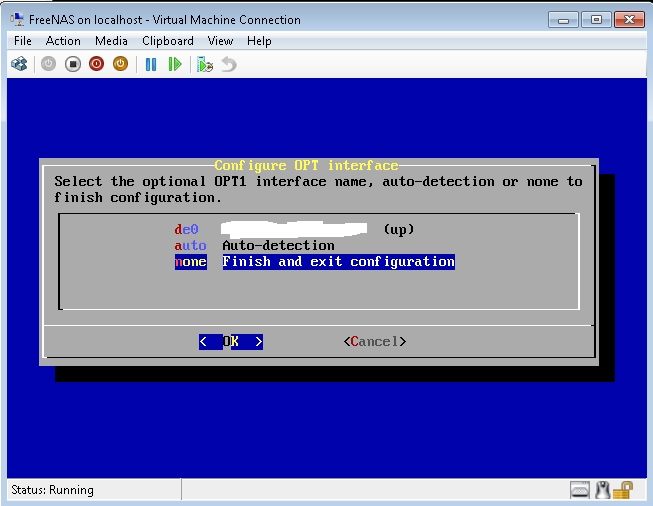Click the orange Save state icon
653x506 pixels.
point(121,64)
